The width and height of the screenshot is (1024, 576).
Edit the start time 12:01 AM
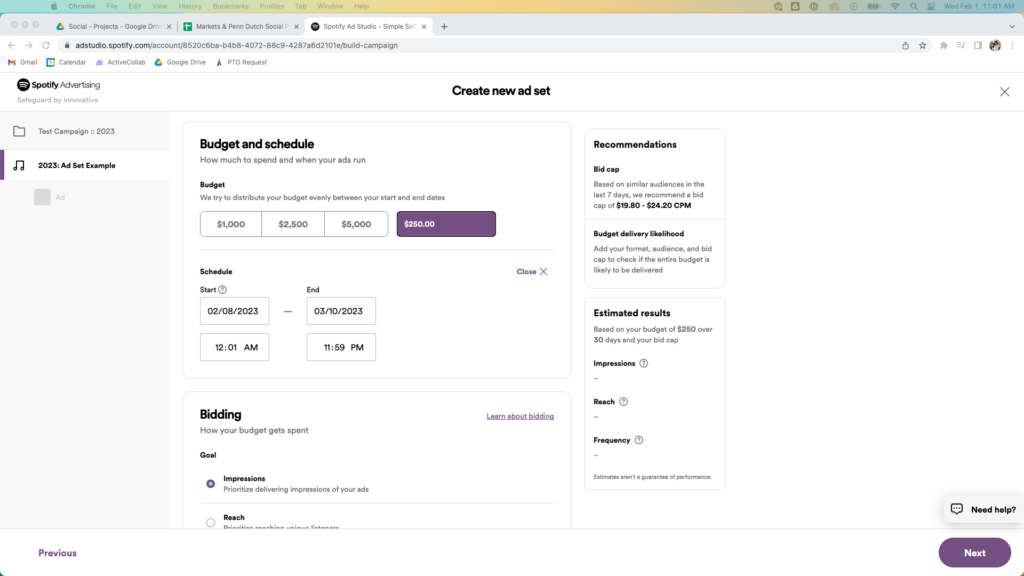tap(234, 347)
